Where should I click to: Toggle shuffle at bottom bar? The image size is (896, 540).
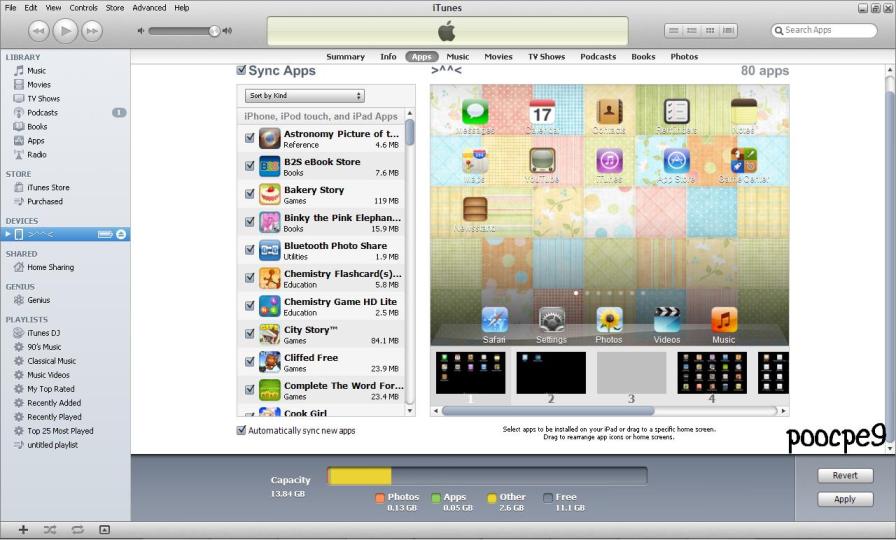click(50, 530)
